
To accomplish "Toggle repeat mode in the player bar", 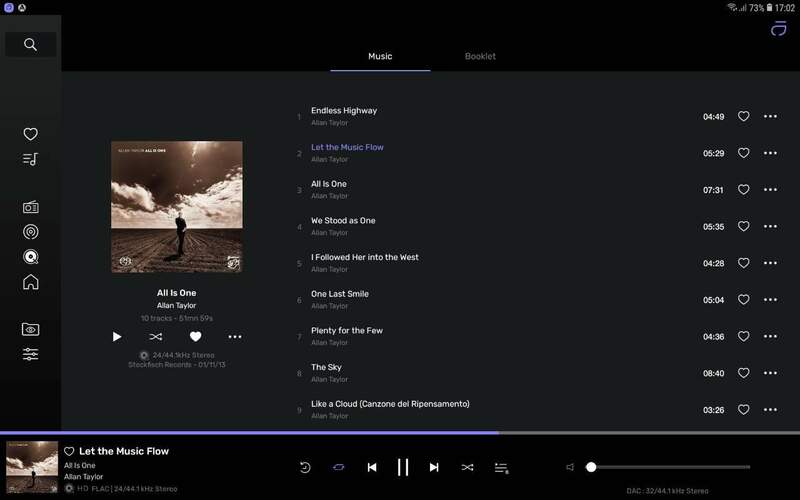I will pyautogui.click(x=338, y=467).
